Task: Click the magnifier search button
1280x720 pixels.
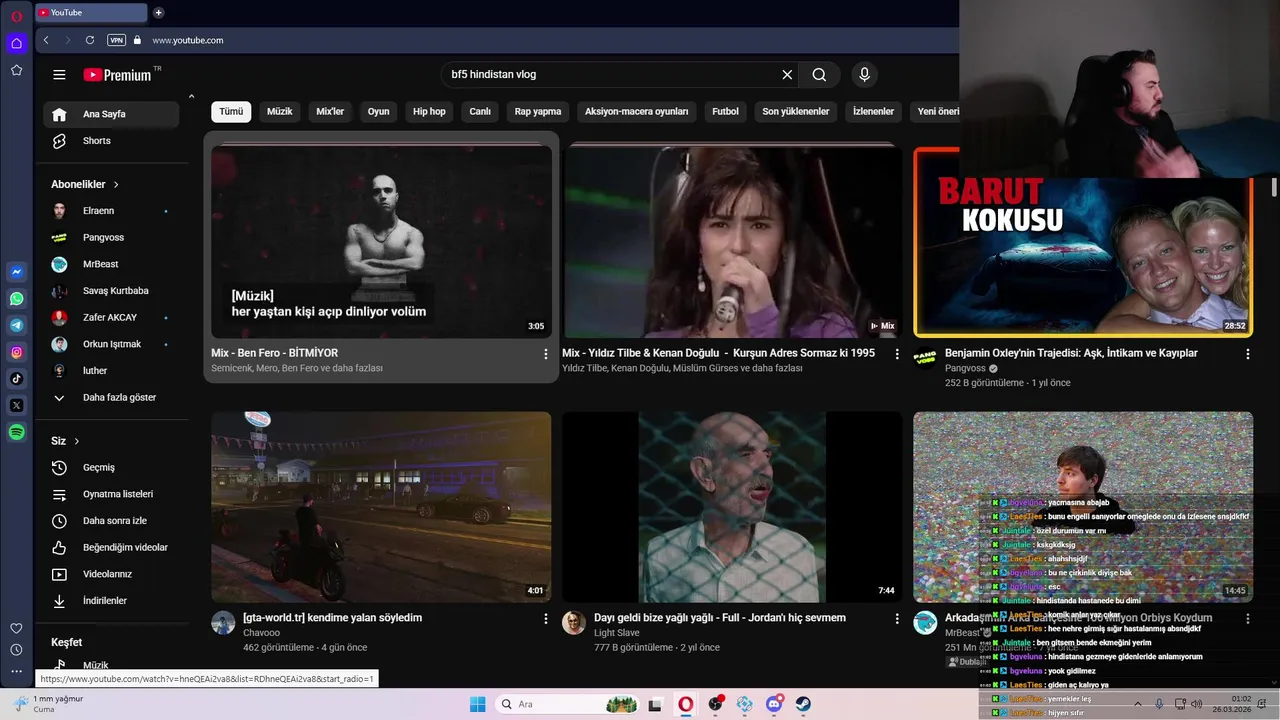Action: 819,75
